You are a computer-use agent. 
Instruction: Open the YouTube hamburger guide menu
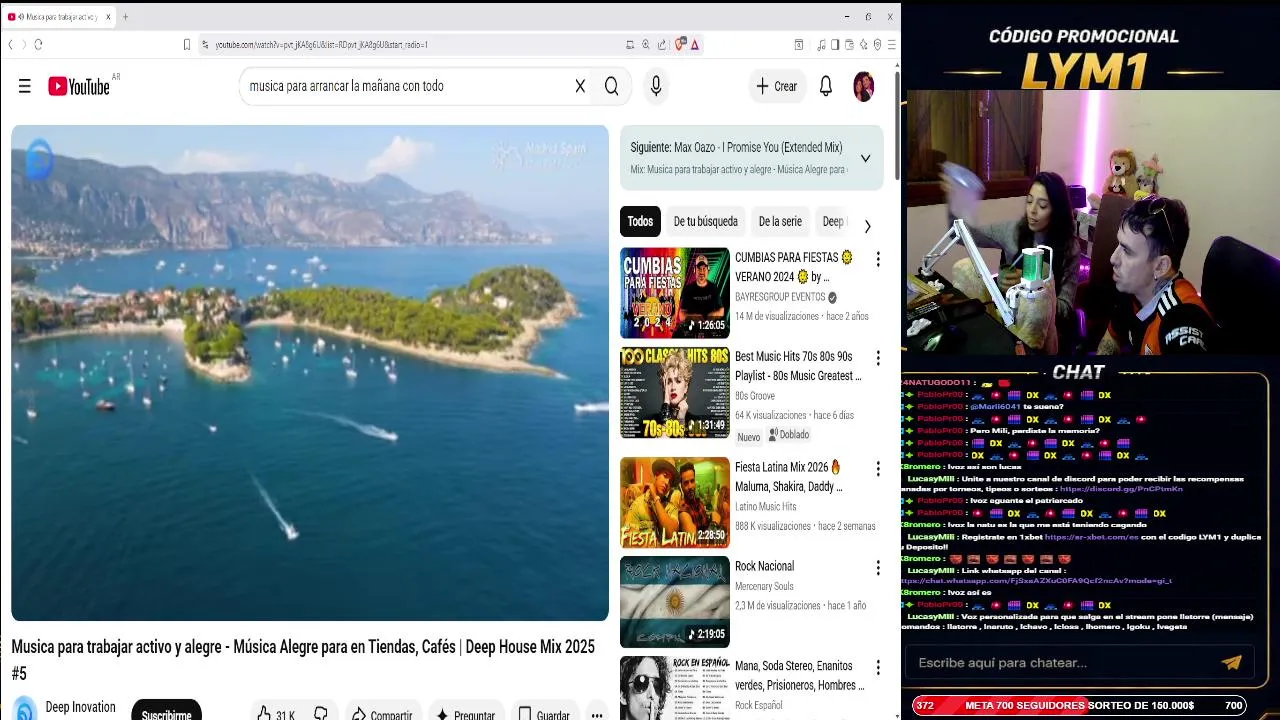(x=25, y=86)
